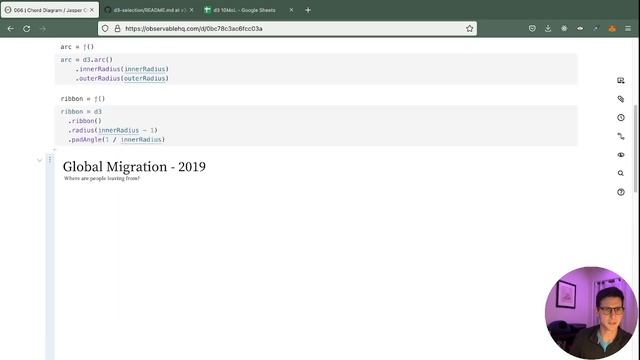Click the 'ribbon = d3' code line
The width and height of the screenshot is (640, 360).
[81, 111]
